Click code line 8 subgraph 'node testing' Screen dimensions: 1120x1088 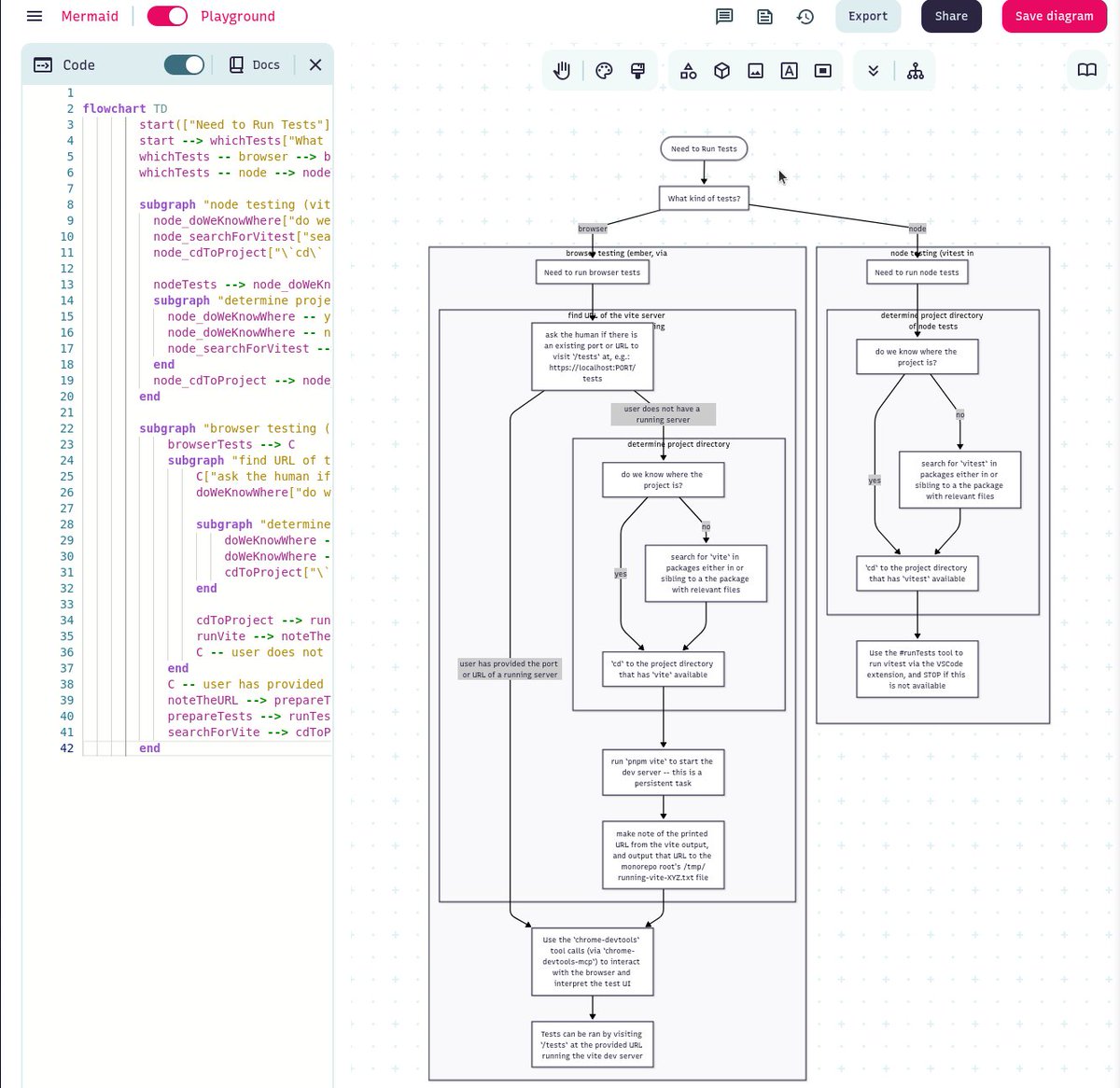[x=234, y=204]
